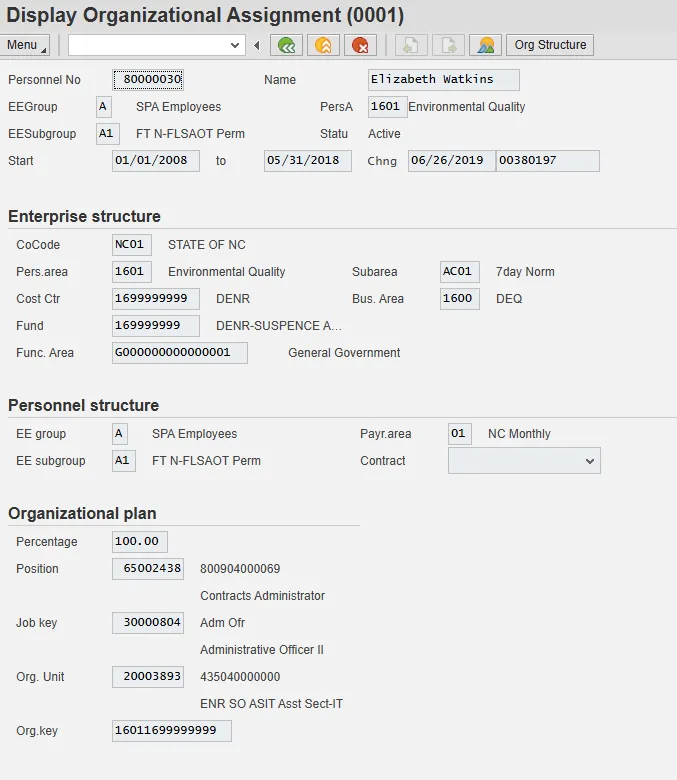Click the Org.key field
This screenshot has width=677, height=780.
pyautogui.click(x=171, y=731)
